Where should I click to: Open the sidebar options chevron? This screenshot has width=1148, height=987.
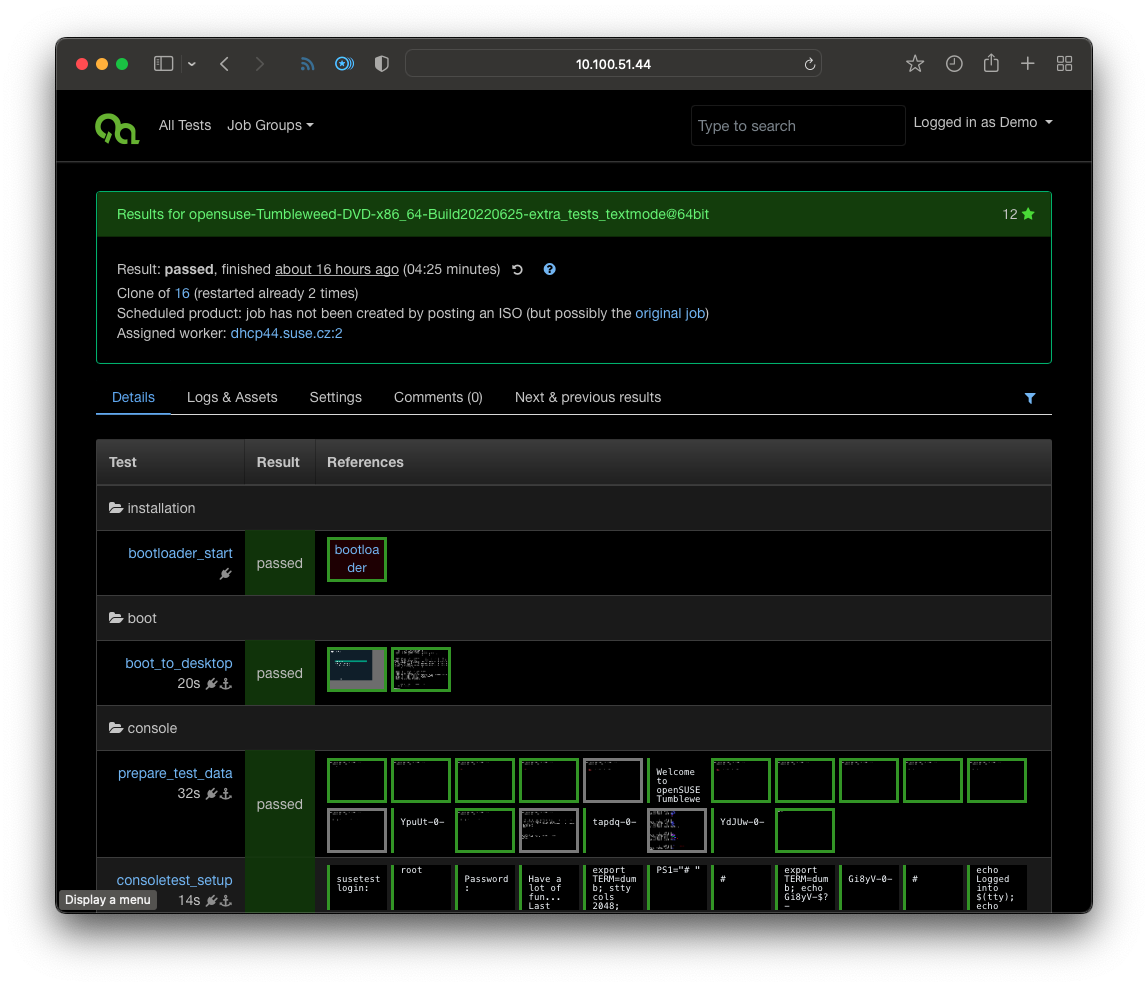point(192,64)
